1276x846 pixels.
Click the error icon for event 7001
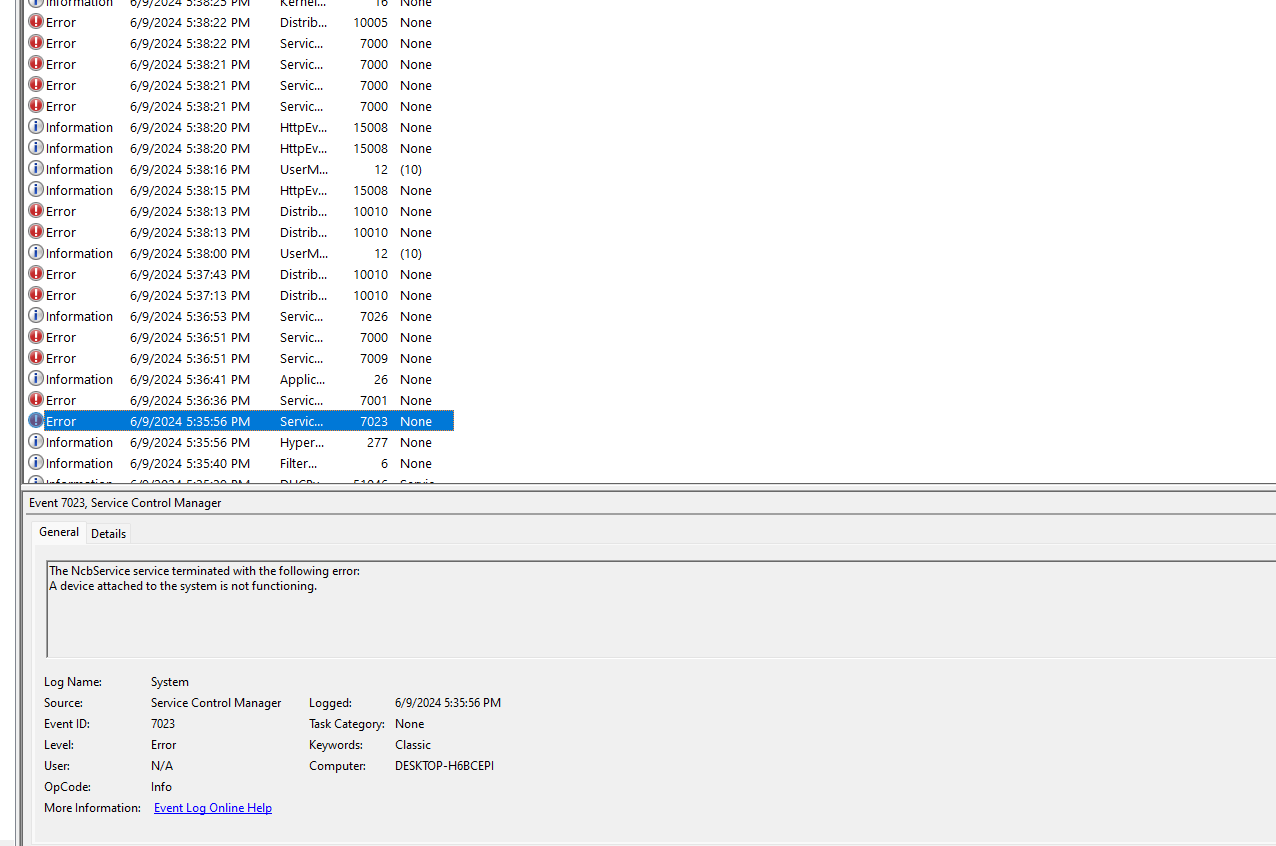point(36,400)
